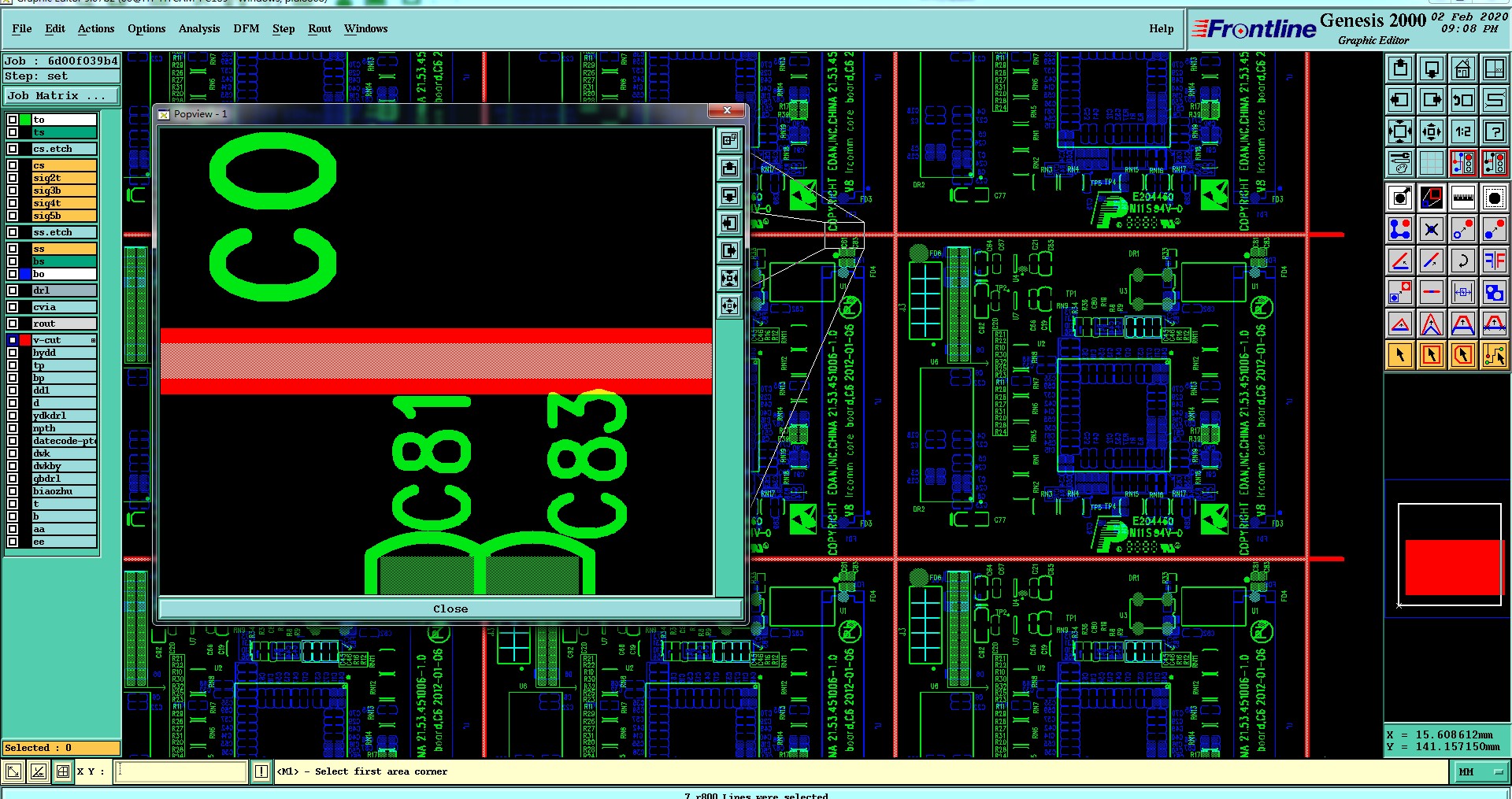Click the zoom in expand icon in main toolbar

[1400, 131]
